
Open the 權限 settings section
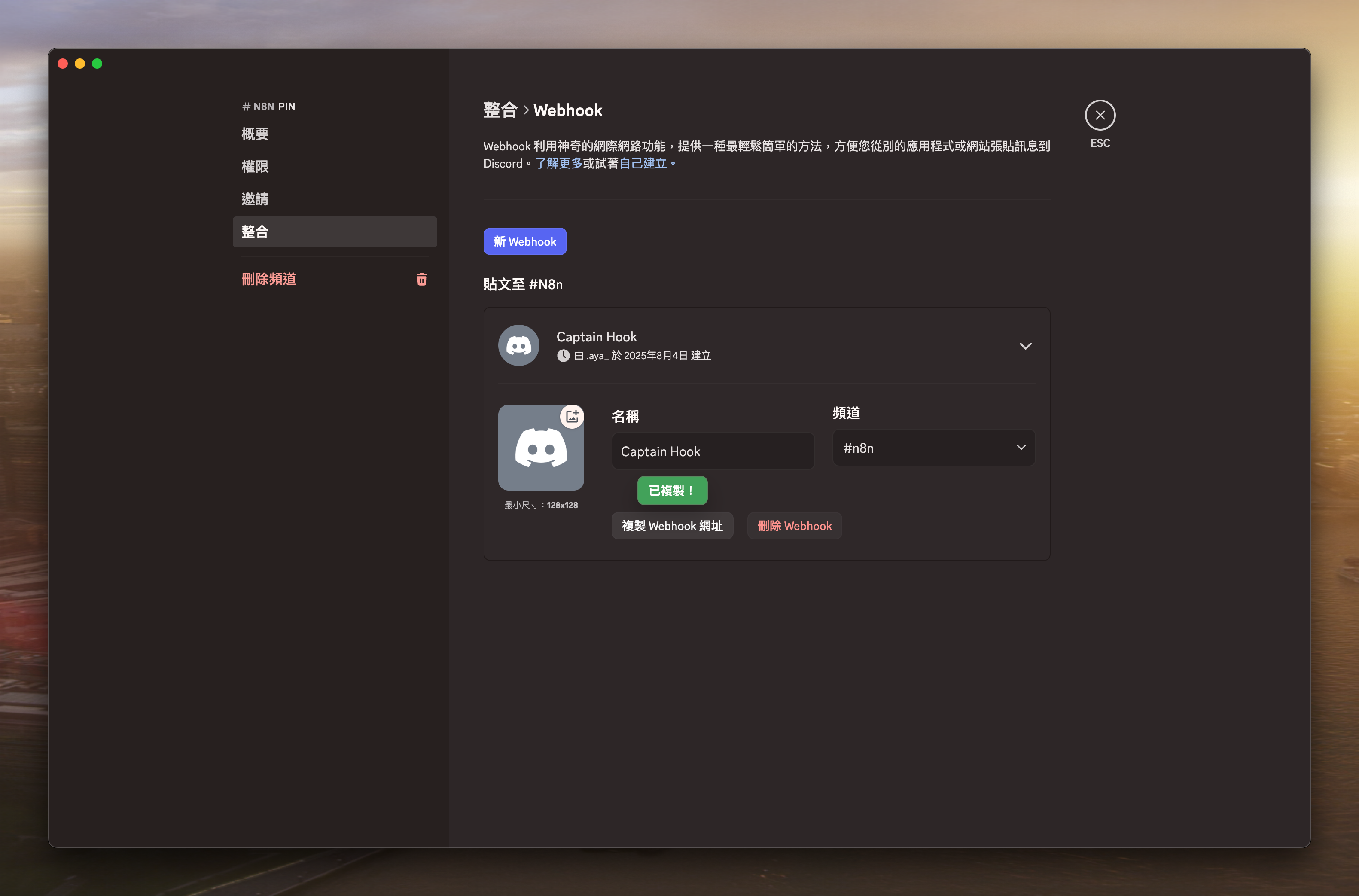coord(255,167)
